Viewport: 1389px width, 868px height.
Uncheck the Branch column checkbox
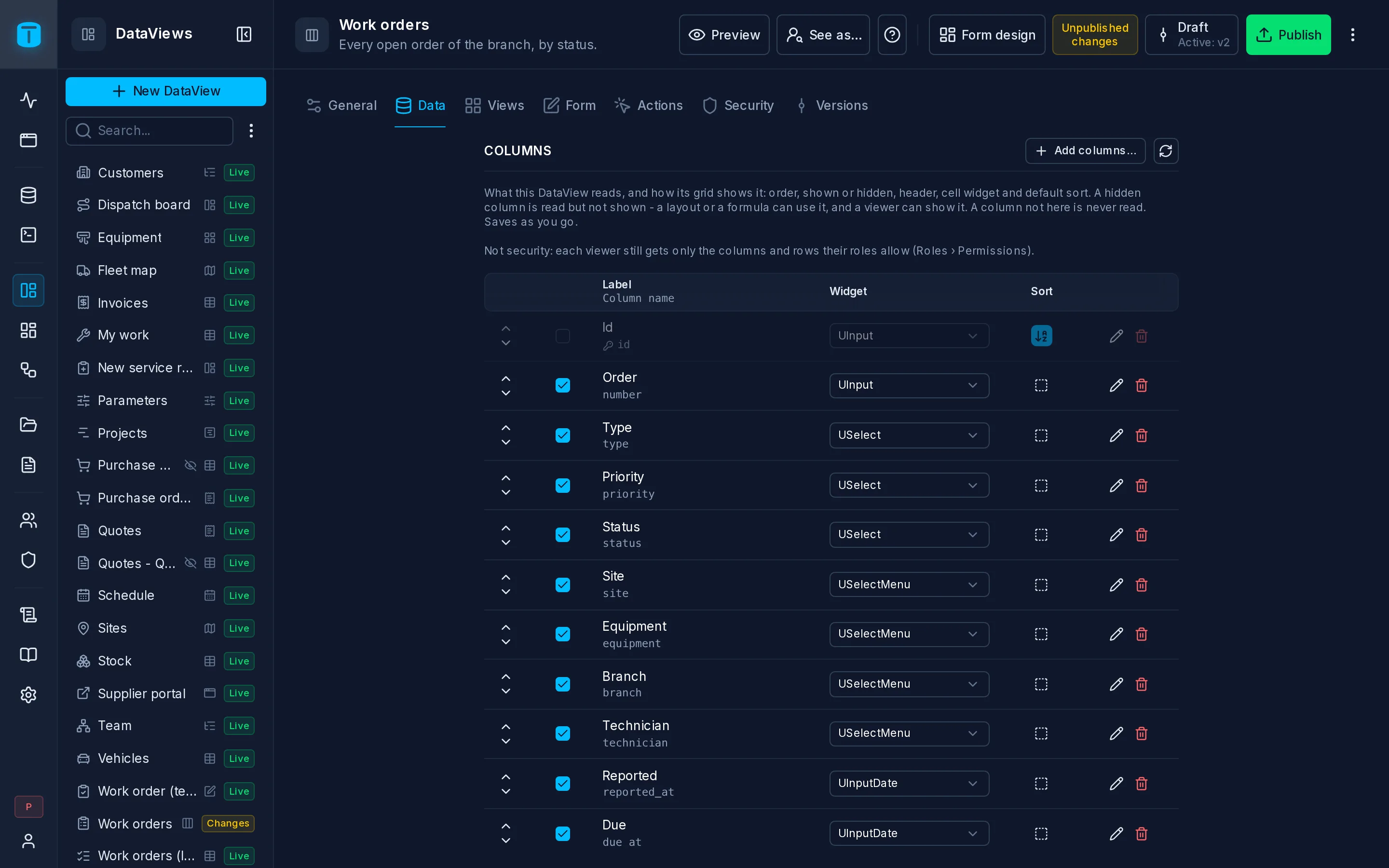pyautogui.click(x=562, y=684)
